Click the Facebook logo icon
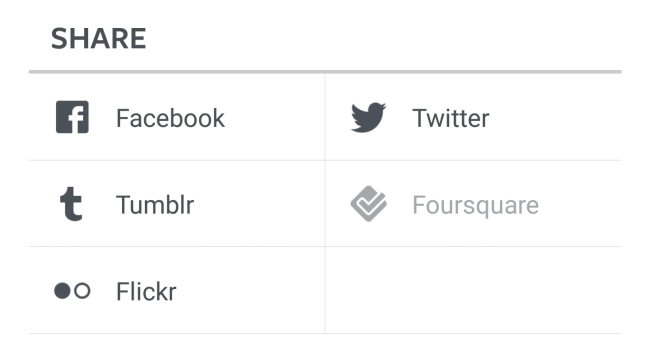Image resolution: width=650 pixels, height=364 pixels. [72, 117]
